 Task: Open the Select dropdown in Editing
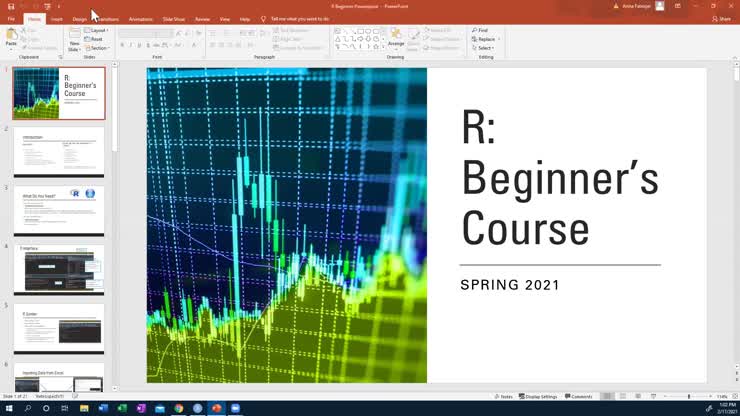(483, 48)
